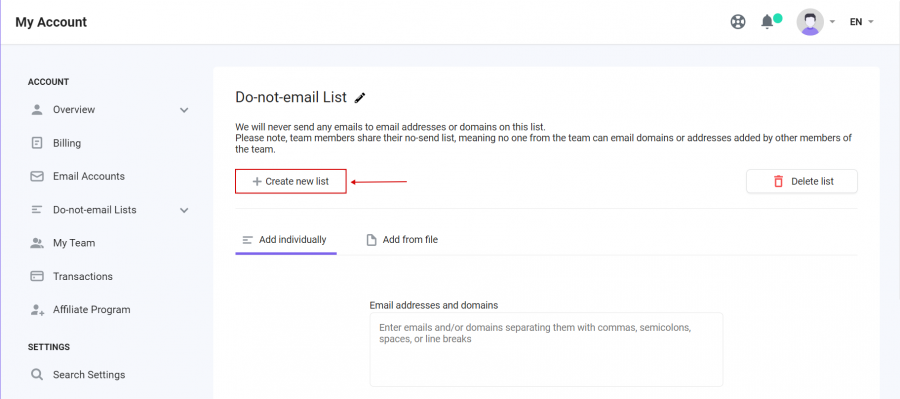Click the envelope icon for Email Accounts

click(x=37, y=176)
